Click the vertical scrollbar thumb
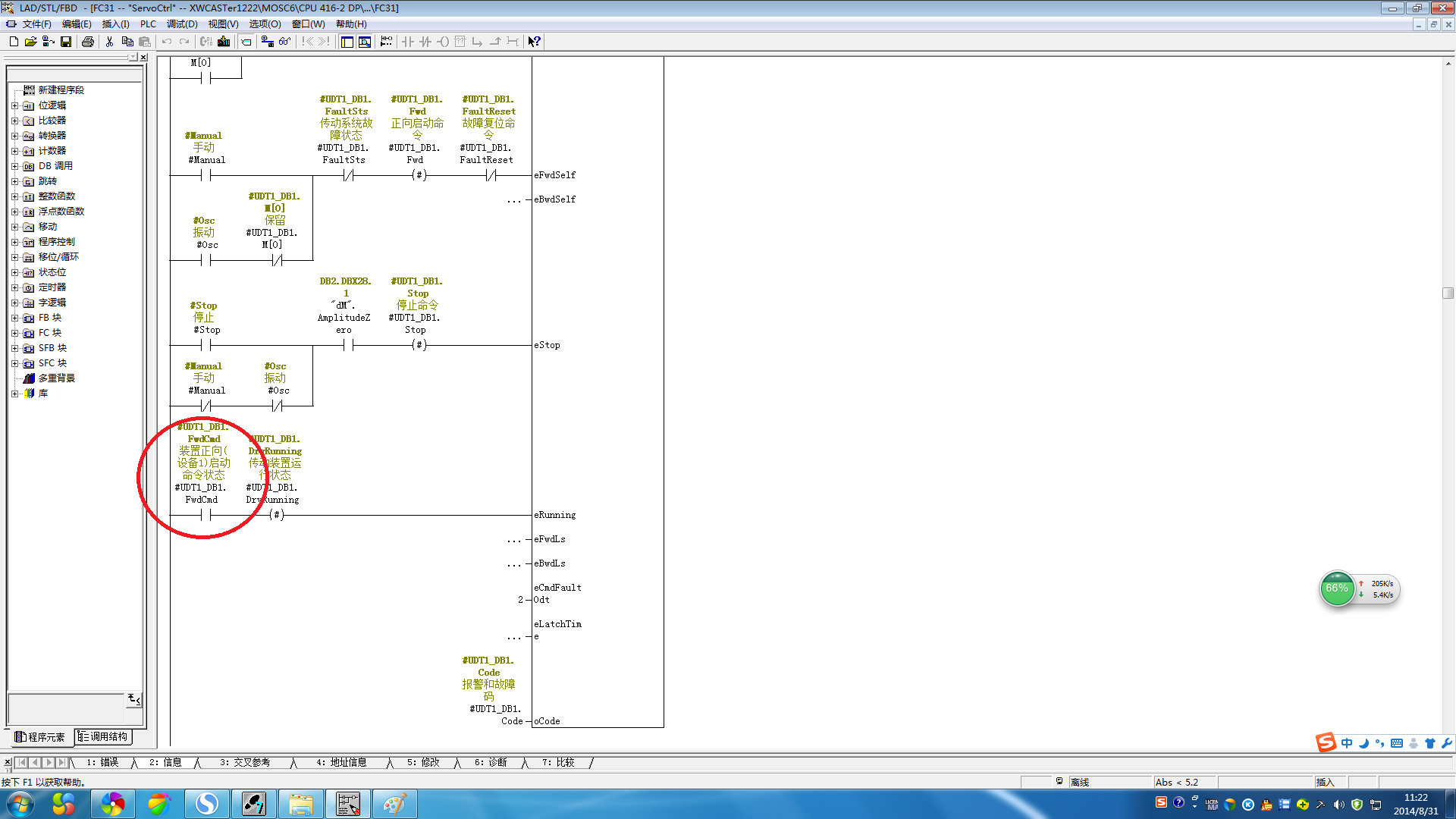 (x=1448, y=293)
